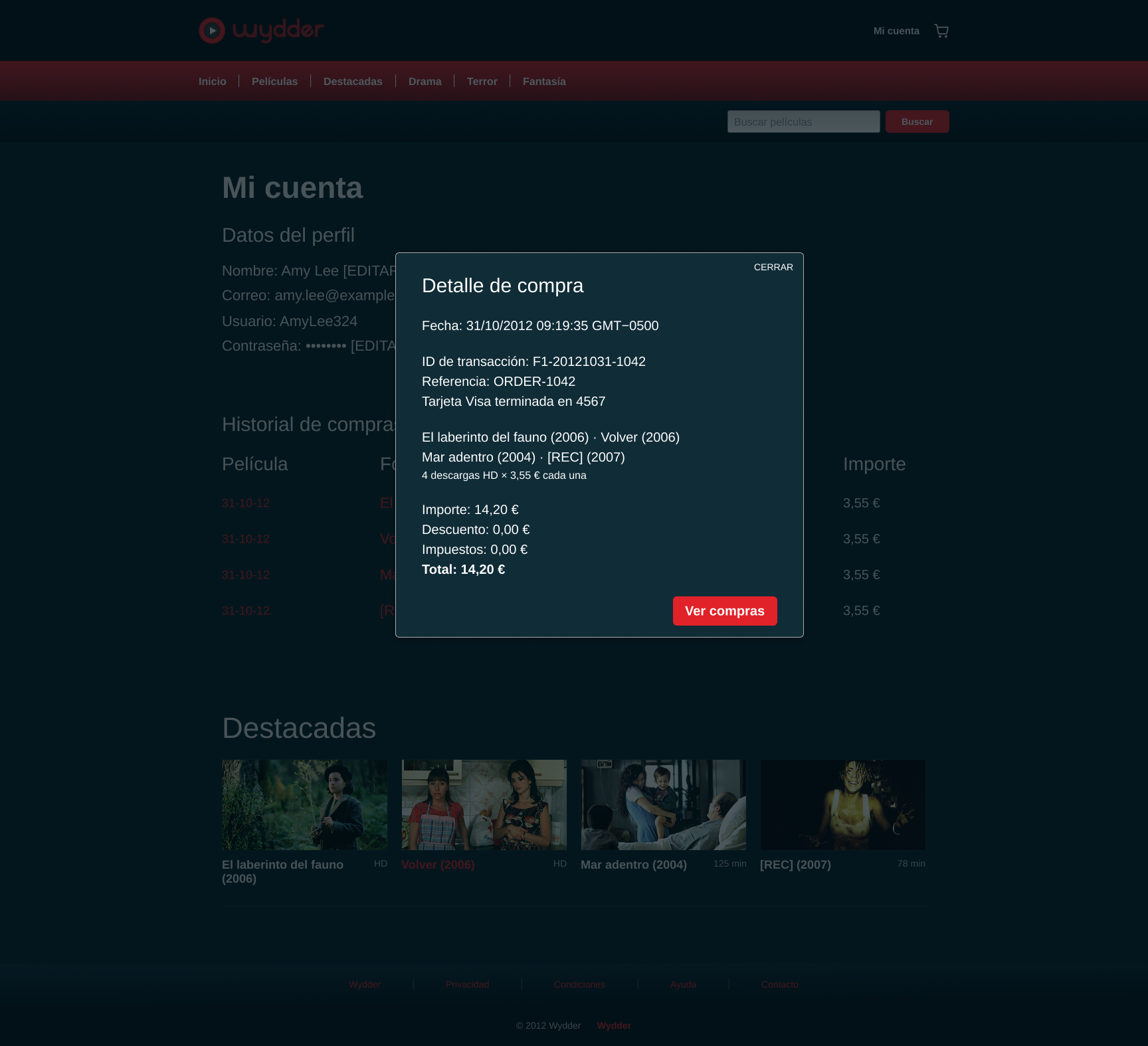Open the Condiciones footer link

click(x=579, y=984)
